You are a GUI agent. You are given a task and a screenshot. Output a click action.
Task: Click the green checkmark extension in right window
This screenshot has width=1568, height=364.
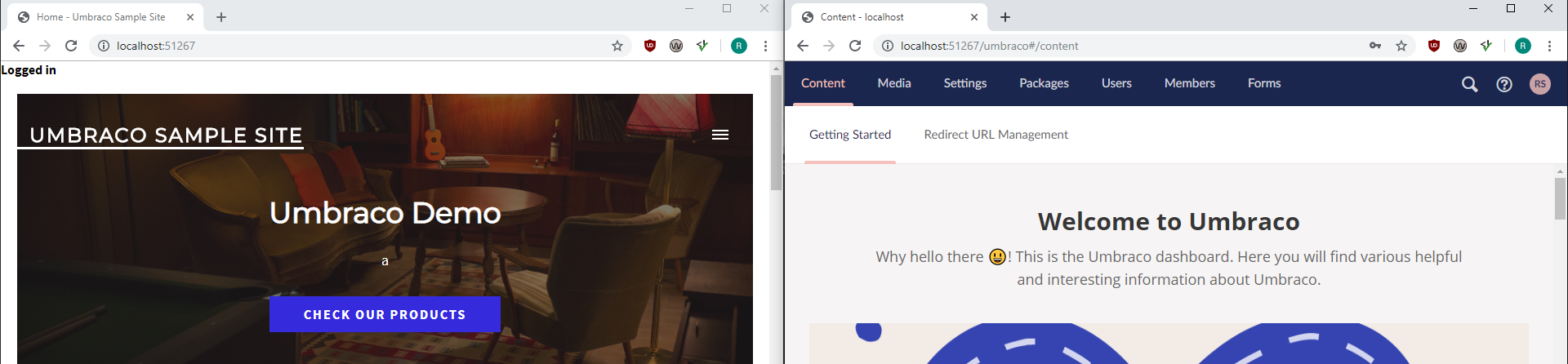[1486, 46]
